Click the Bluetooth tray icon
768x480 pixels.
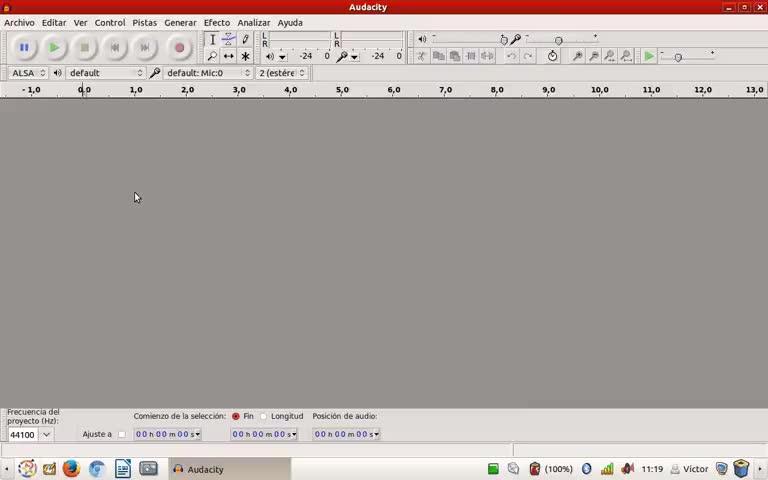click(x=586, y=469)
